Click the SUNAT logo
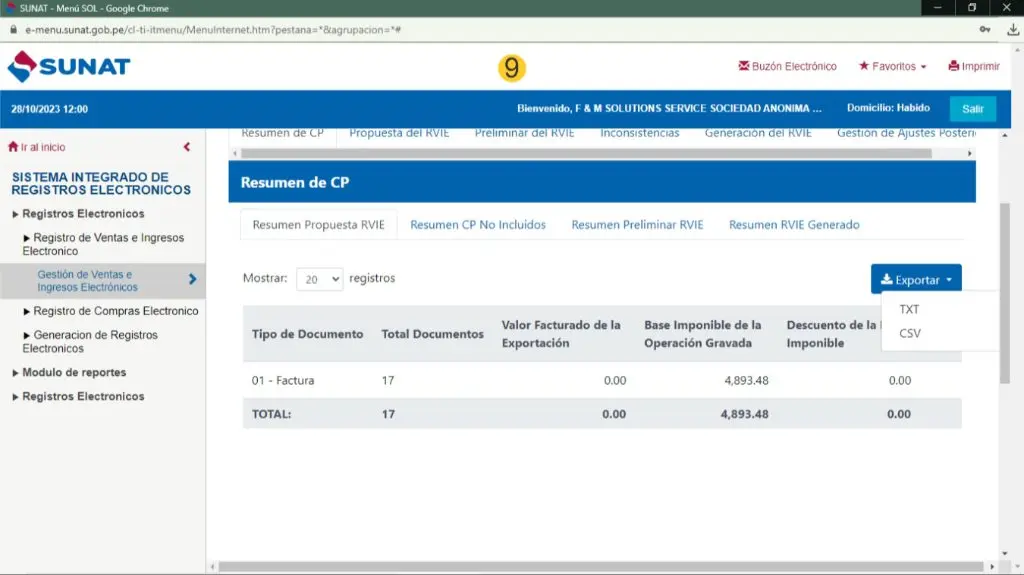Viewport: 1024px width, 575px height. click(69, 67)
